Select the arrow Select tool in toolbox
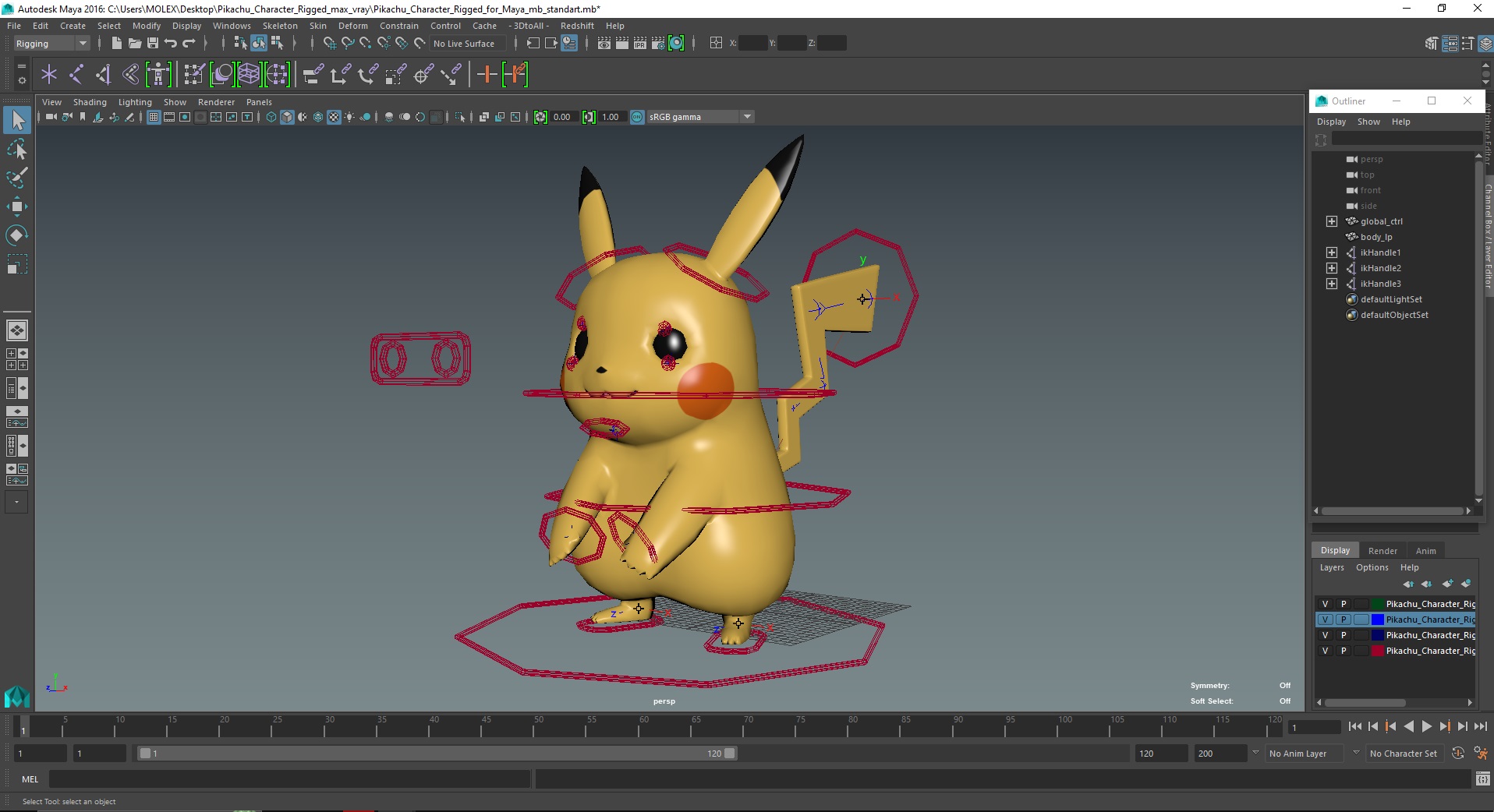 17,120
